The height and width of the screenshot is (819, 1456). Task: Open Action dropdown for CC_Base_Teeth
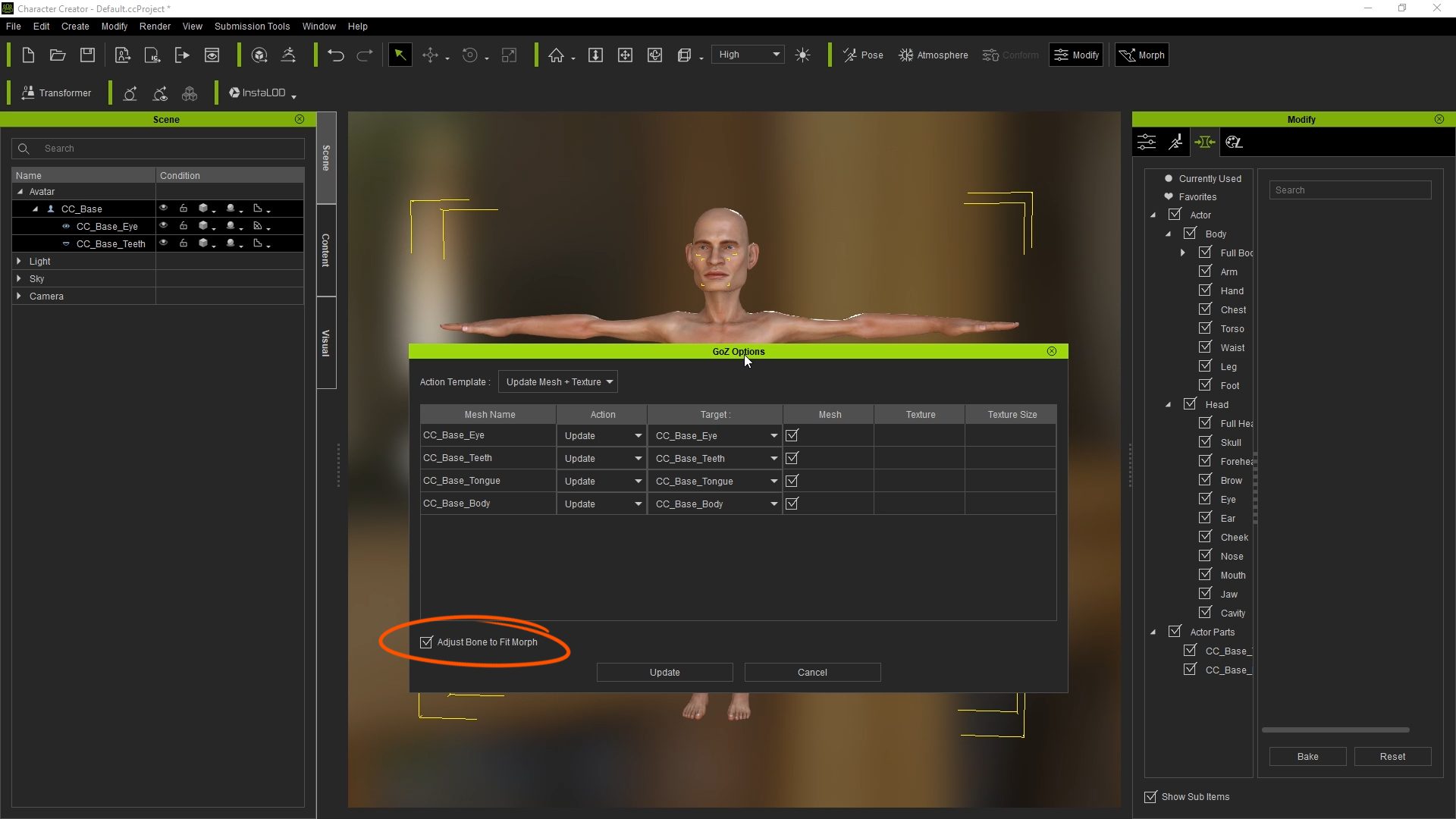coord(602,459)
